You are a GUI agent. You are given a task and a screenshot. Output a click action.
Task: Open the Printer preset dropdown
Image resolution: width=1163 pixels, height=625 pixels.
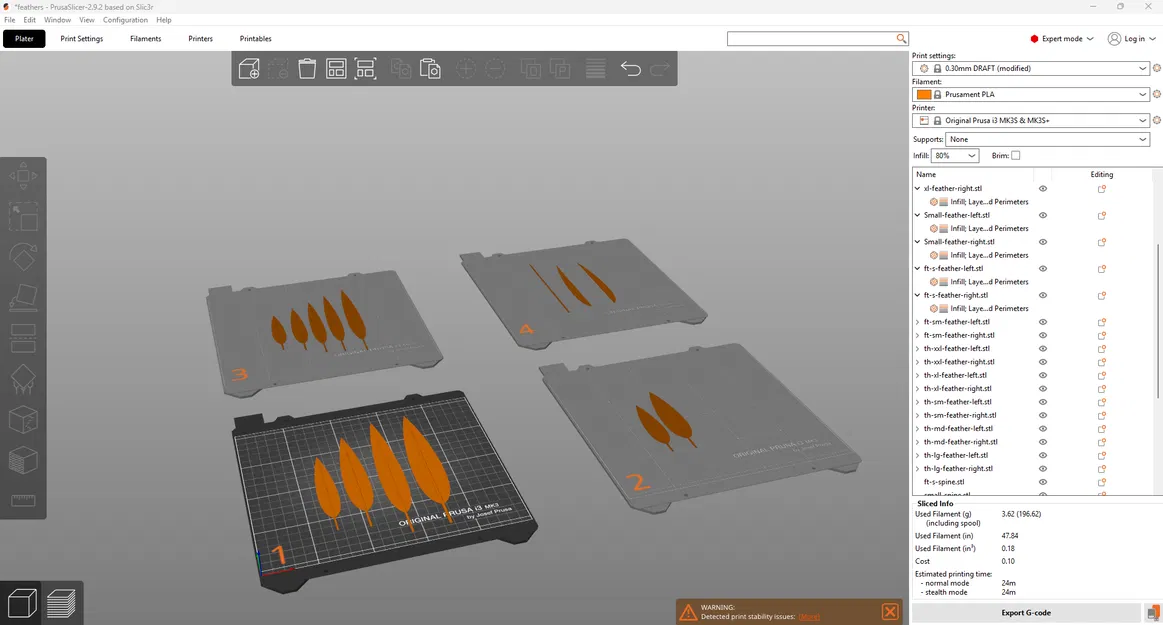point(1030,120)
